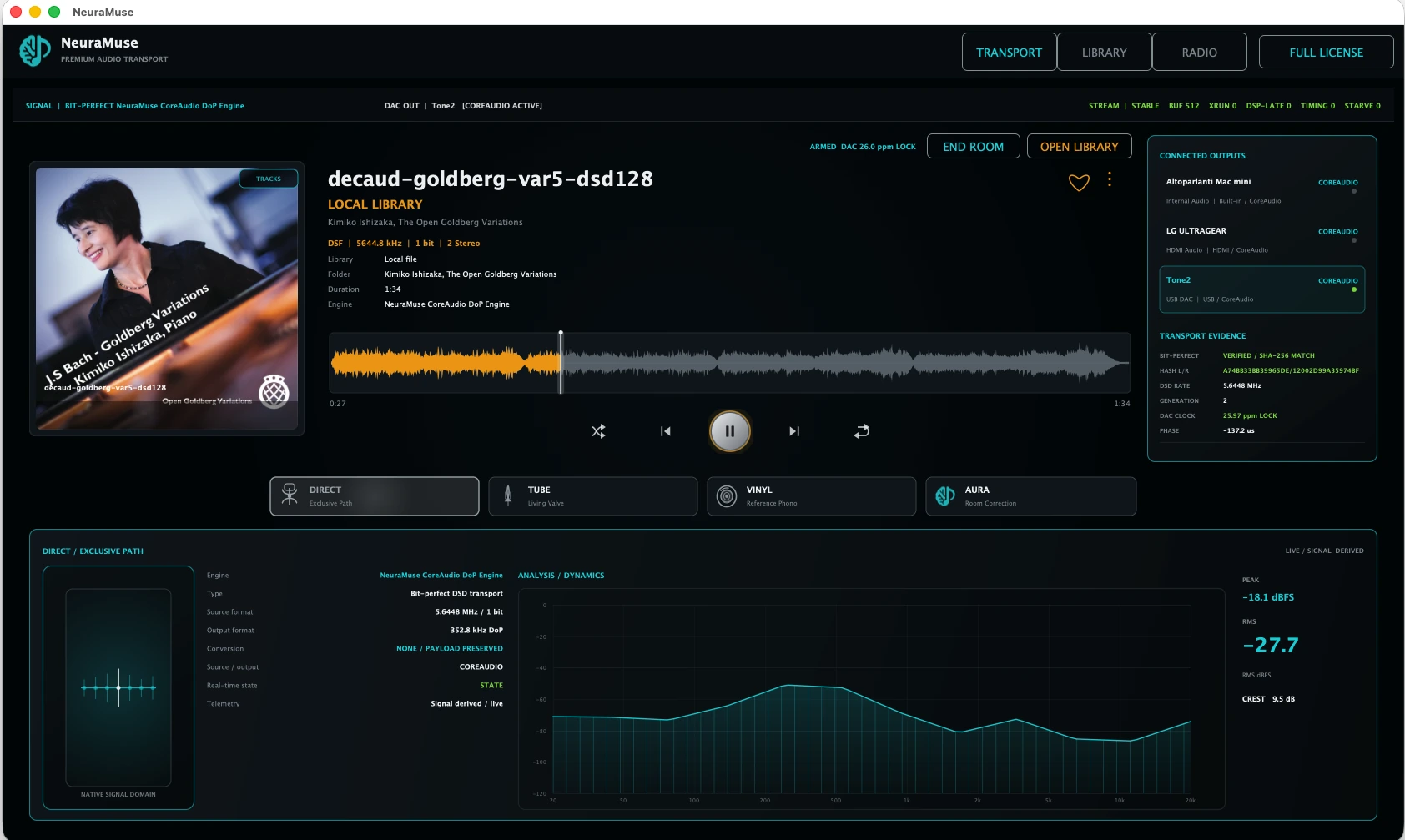Viewport: 1405px width, 840px height.
Task: Click the 'BUF 512' status entry
Action: click(x=1184, y=106)
